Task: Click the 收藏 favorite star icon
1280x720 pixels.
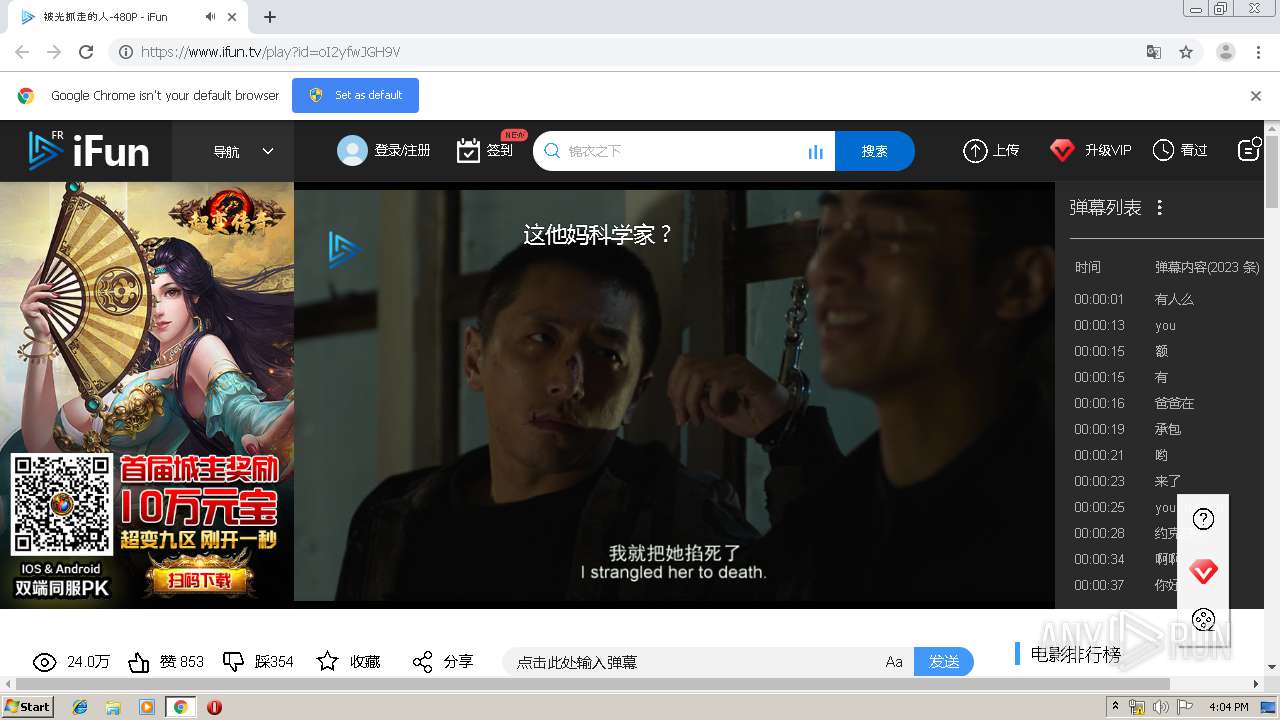Action: pyautogui.click(x=327, y=662)
